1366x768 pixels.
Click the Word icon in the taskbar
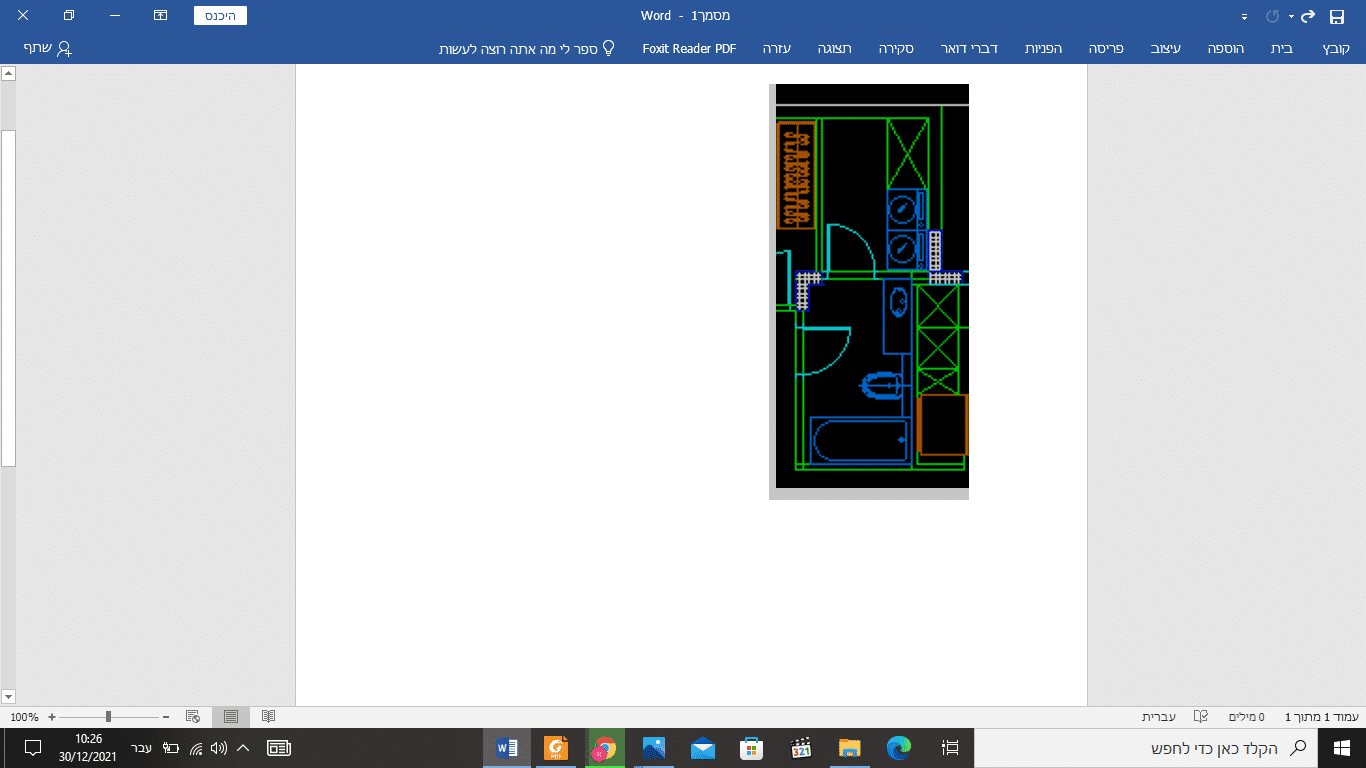[x=507, y=748]
